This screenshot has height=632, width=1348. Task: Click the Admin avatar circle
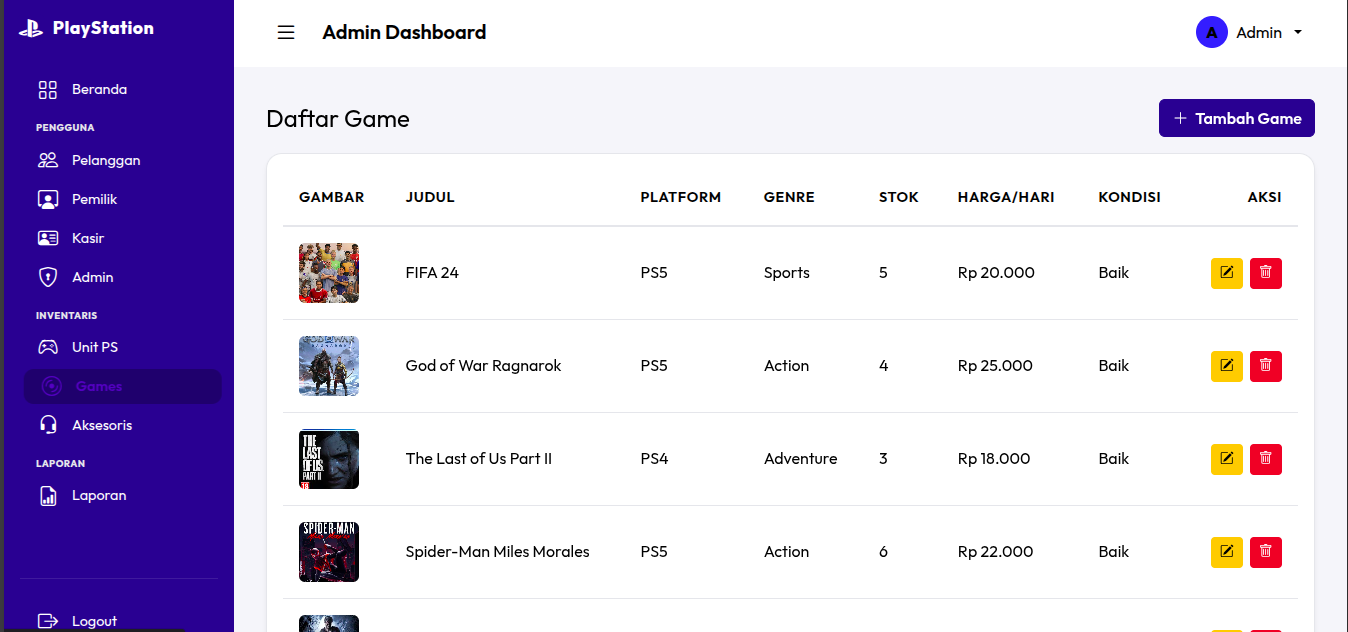click(x=1212, y=32)
